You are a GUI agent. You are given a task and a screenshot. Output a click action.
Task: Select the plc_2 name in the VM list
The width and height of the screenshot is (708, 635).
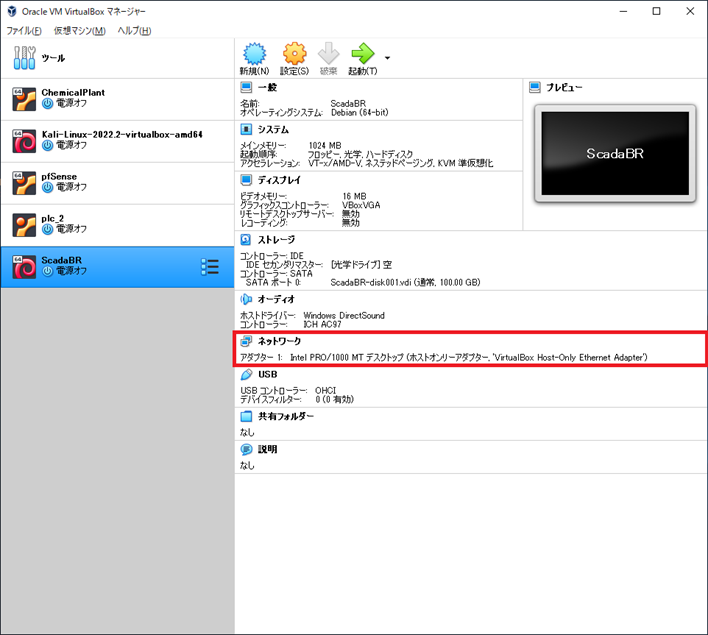tap(53, 219)
